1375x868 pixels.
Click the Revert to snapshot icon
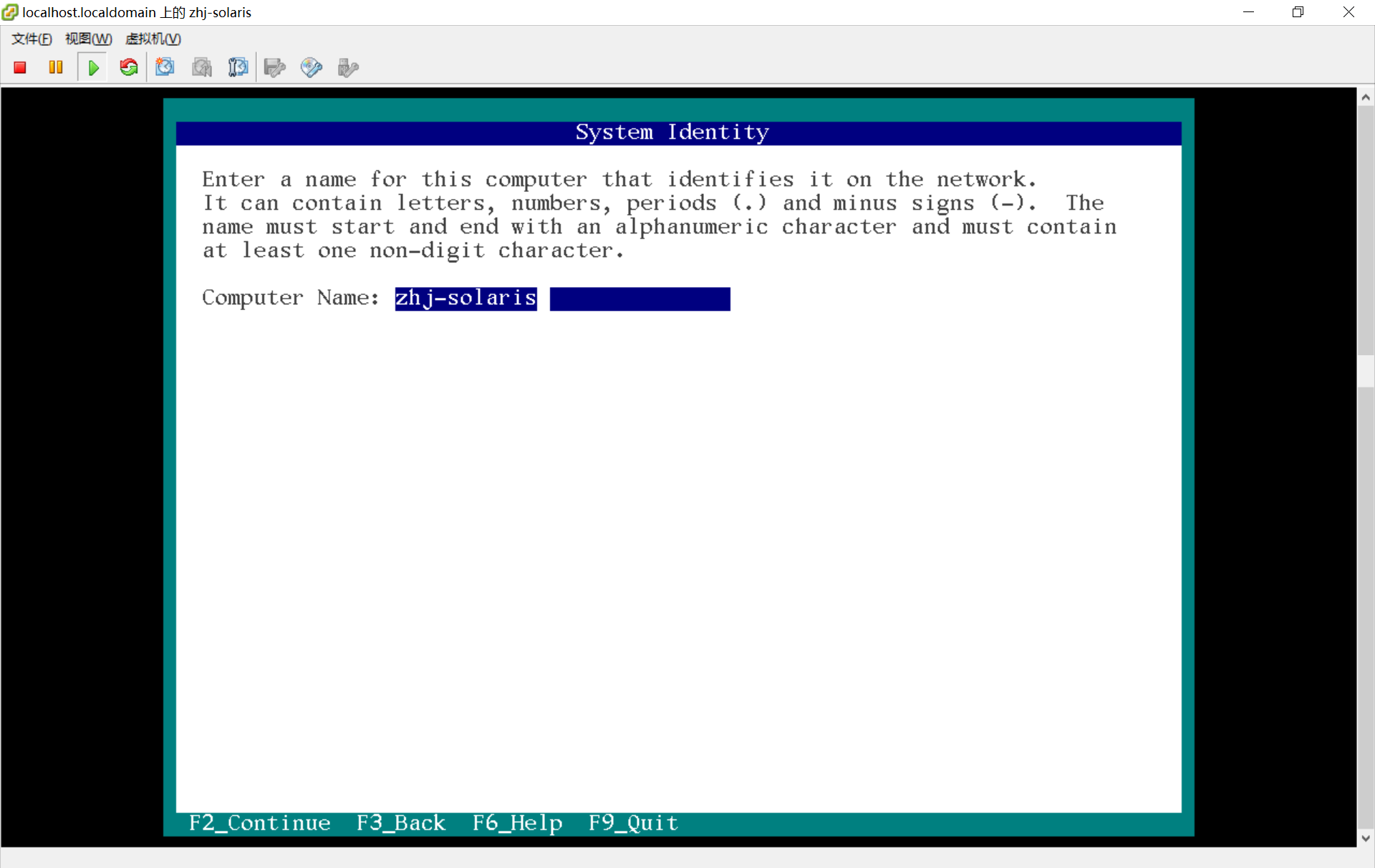point(202,67)
